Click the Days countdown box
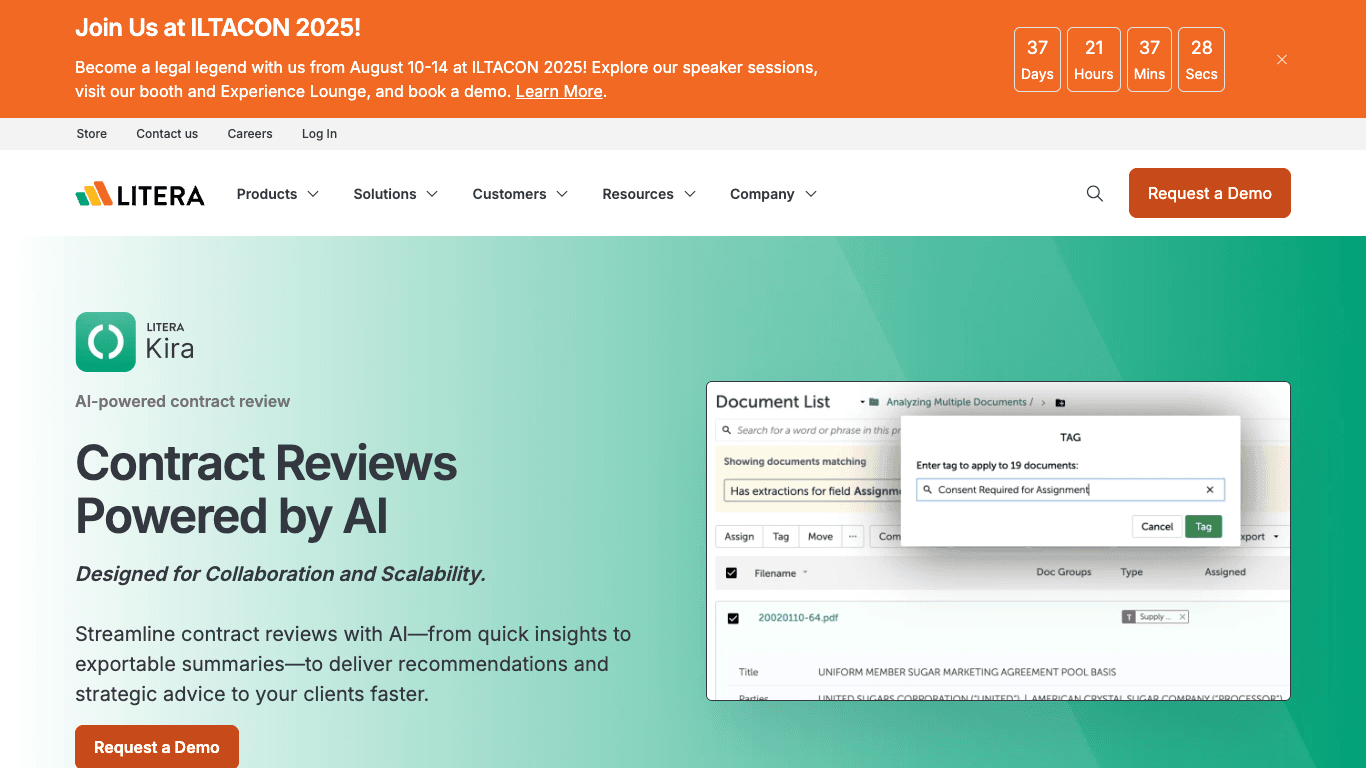This screenshot has width=1366, height=768. coord(1037,60)
